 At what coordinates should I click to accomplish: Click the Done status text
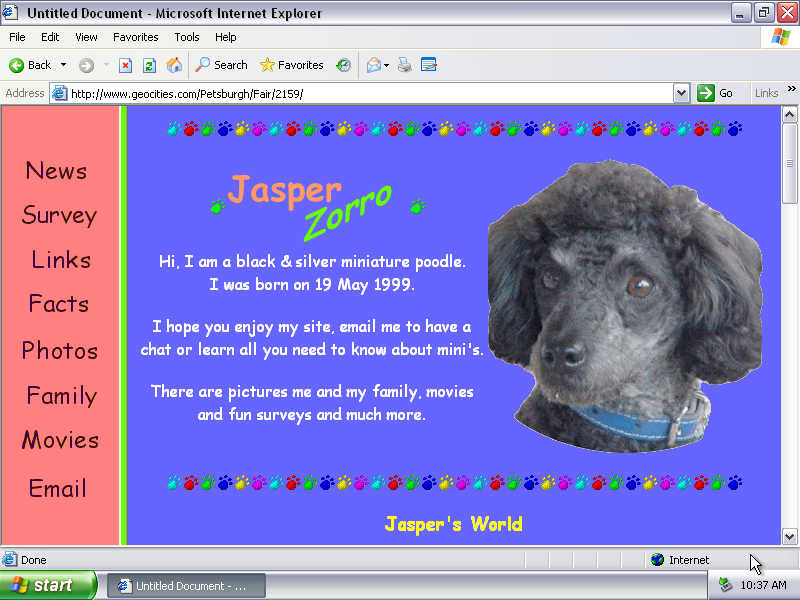(34, 560)
